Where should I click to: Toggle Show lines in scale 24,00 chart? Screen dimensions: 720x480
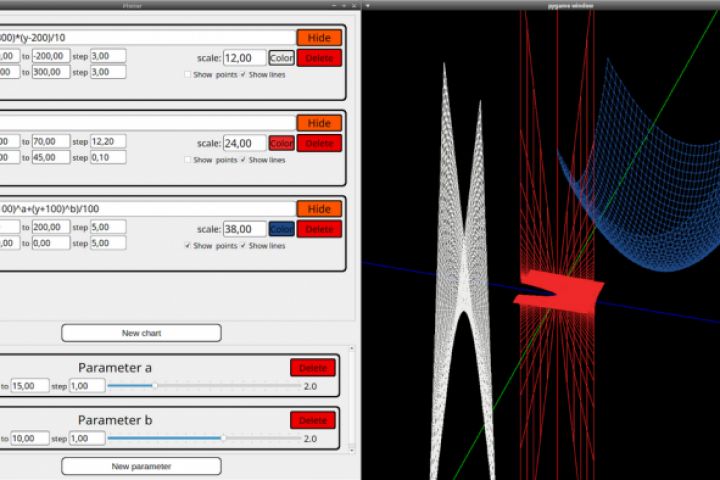(243, 160)
